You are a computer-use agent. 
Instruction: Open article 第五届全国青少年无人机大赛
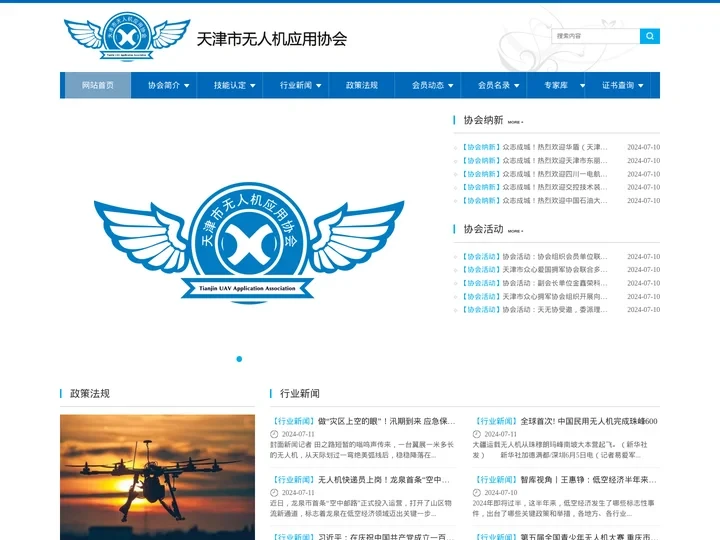click(x=589, y=536)
